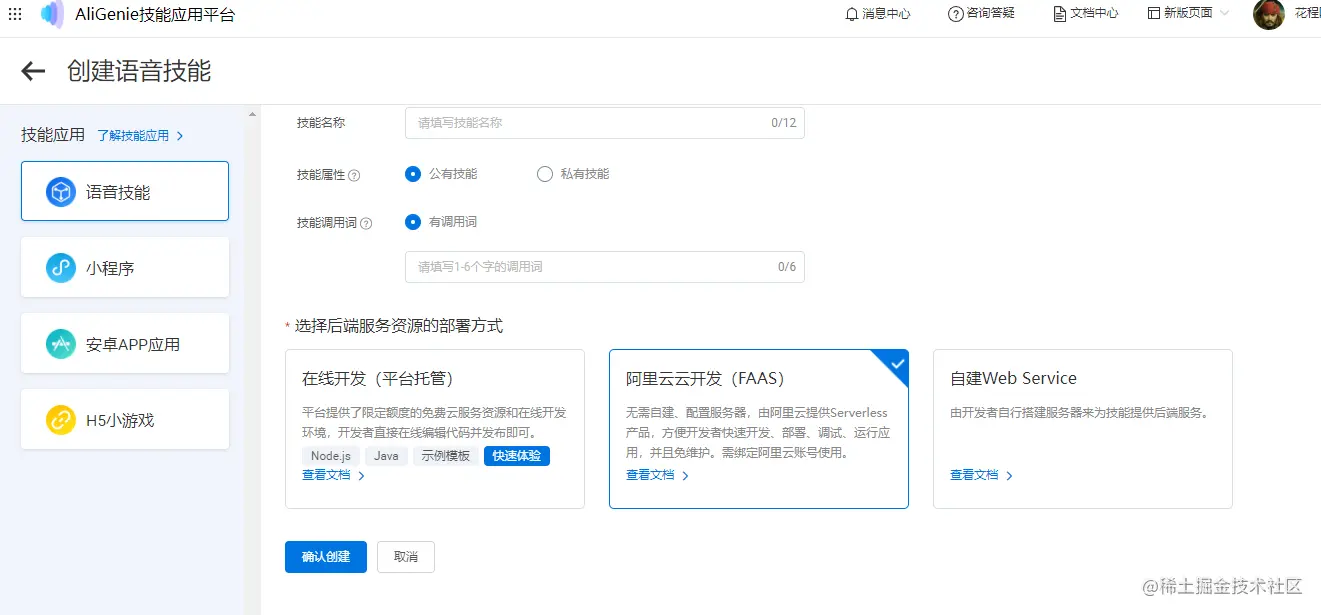
Task: Click the back arrow beside 创建语音技能
Action: point(33,71)
